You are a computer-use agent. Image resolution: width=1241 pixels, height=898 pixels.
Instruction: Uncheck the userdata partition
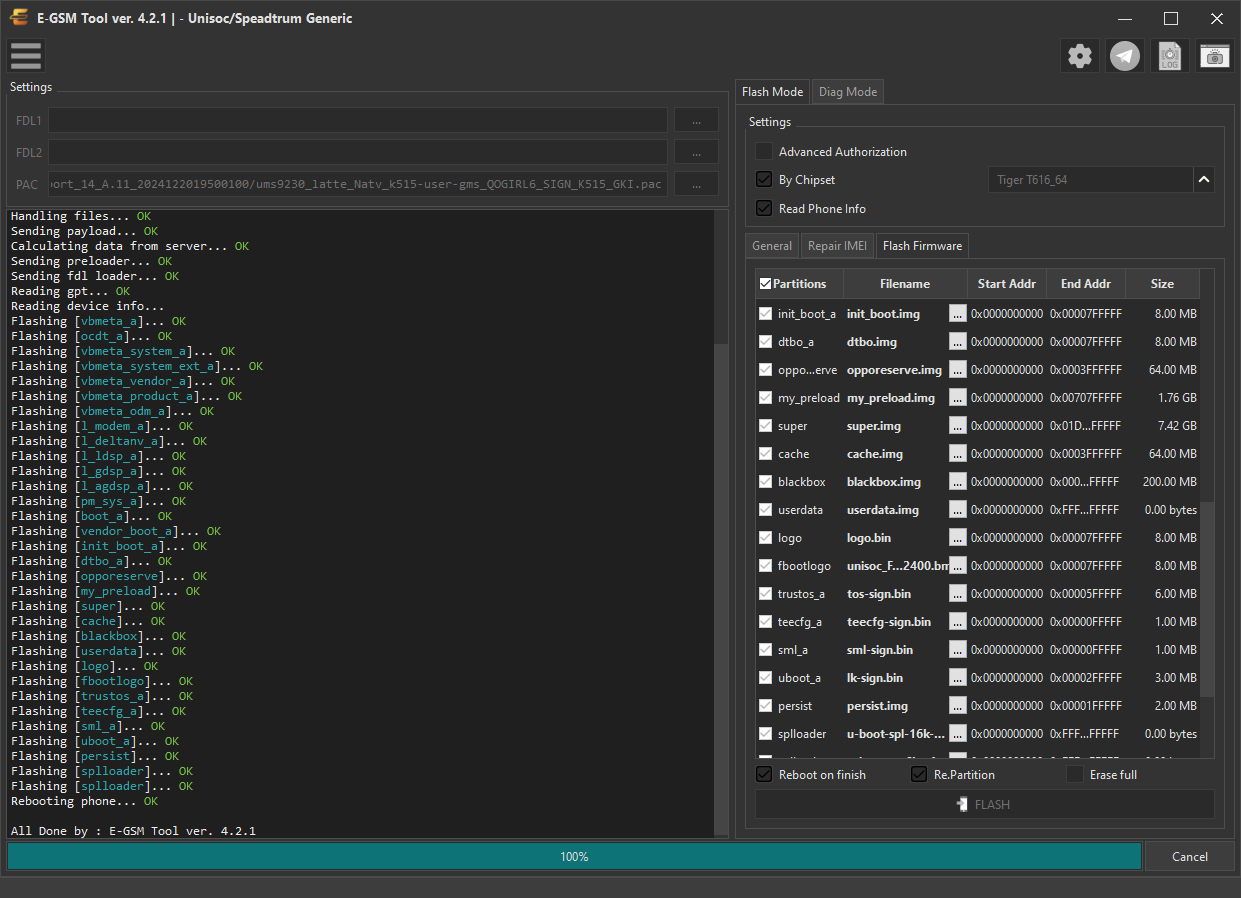click(766, 510)
